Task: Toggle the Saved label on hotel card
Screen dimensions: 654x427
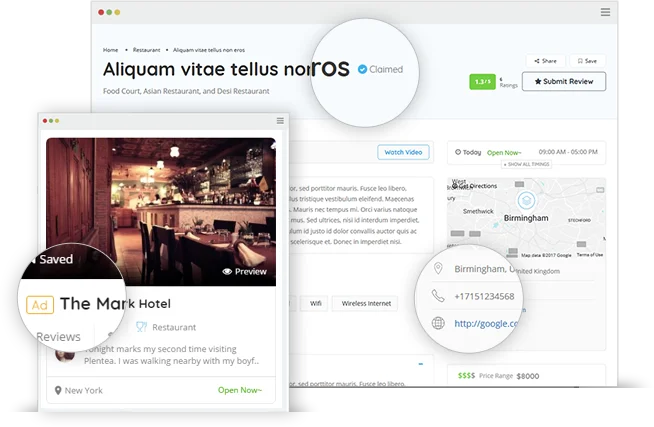Action: click(x=52, y=259)
